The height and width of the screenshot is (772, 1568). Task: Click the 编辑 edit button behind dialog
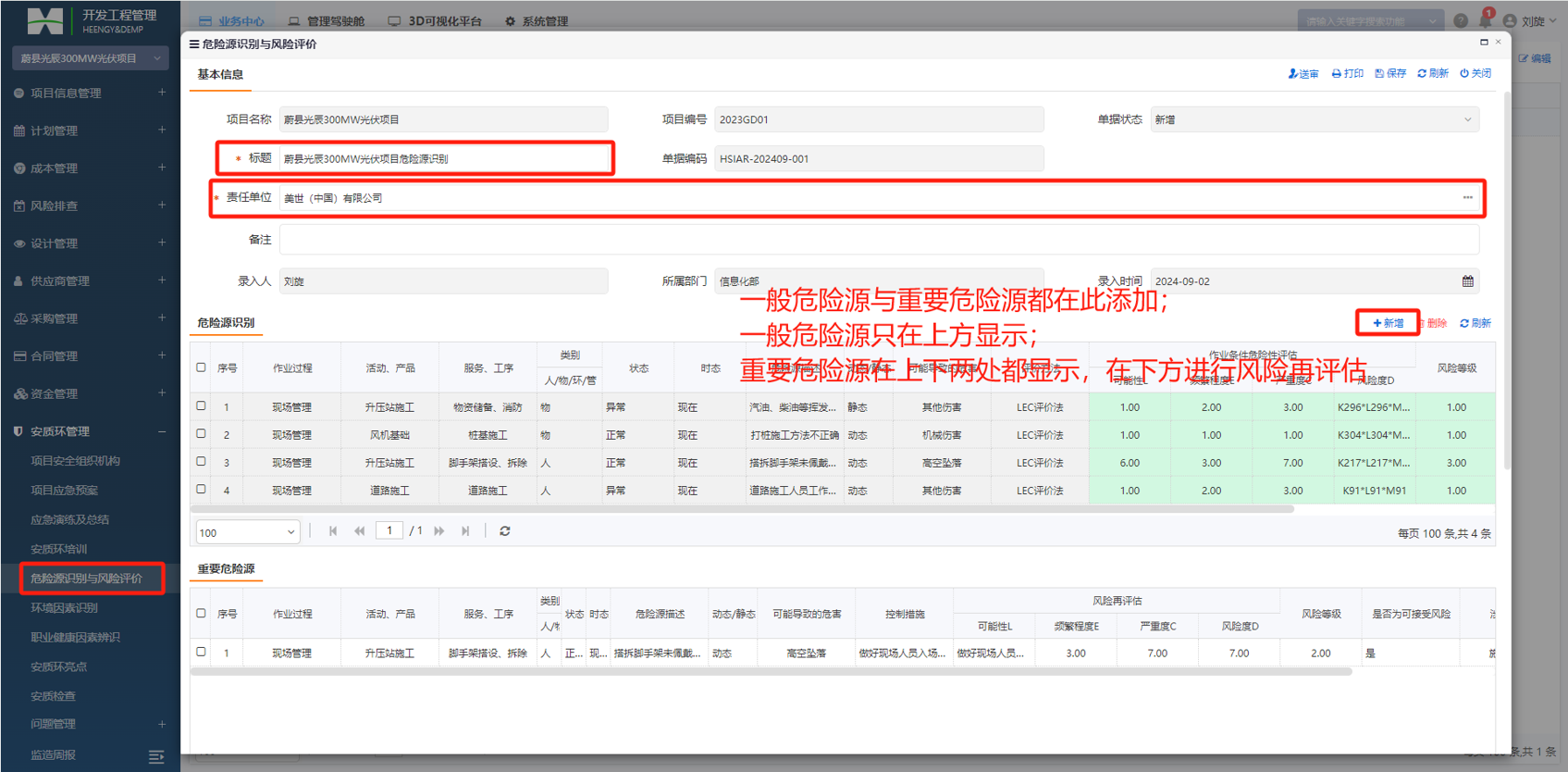[1535, 58]
